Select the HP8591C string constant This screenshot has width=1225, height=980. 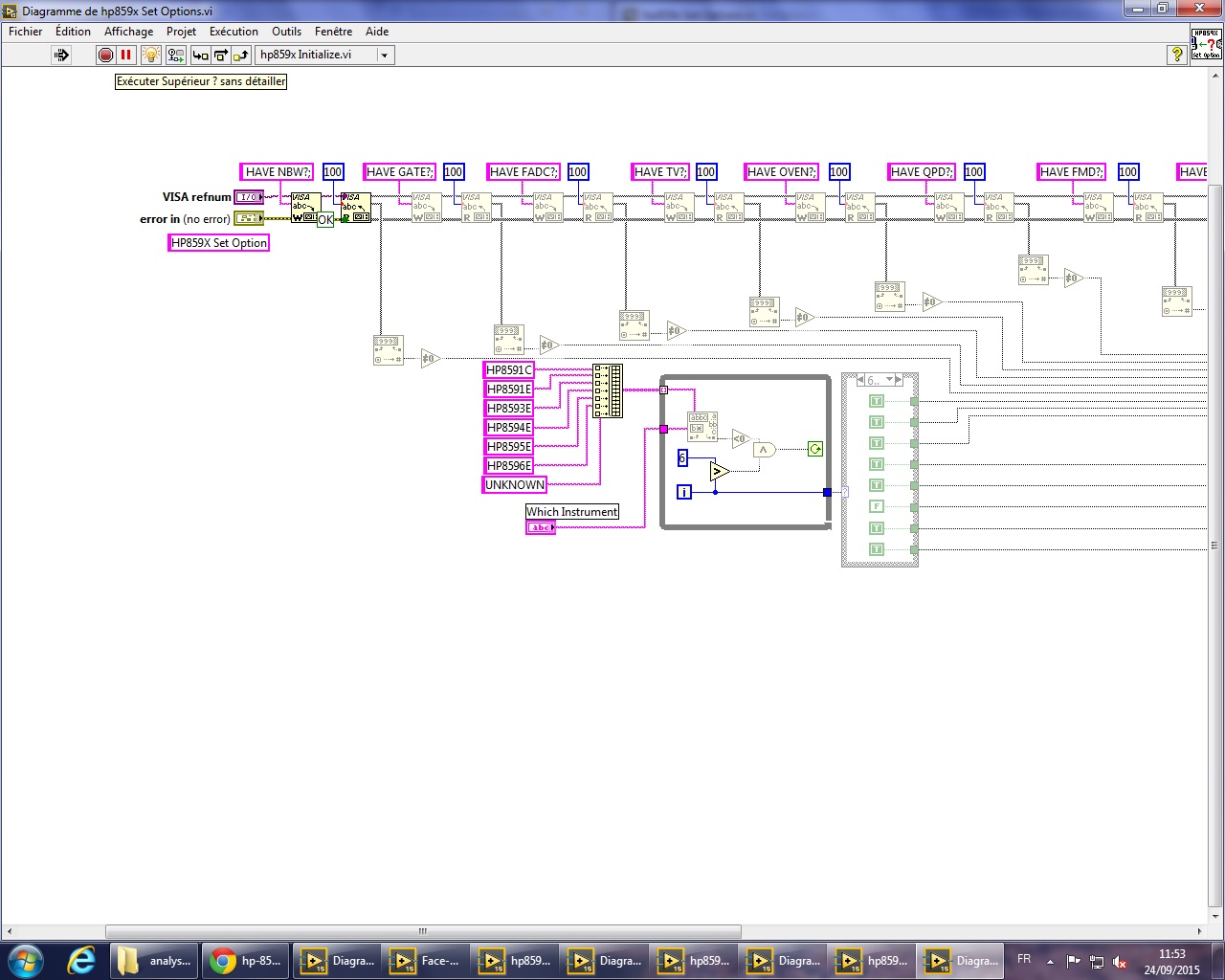509,370
